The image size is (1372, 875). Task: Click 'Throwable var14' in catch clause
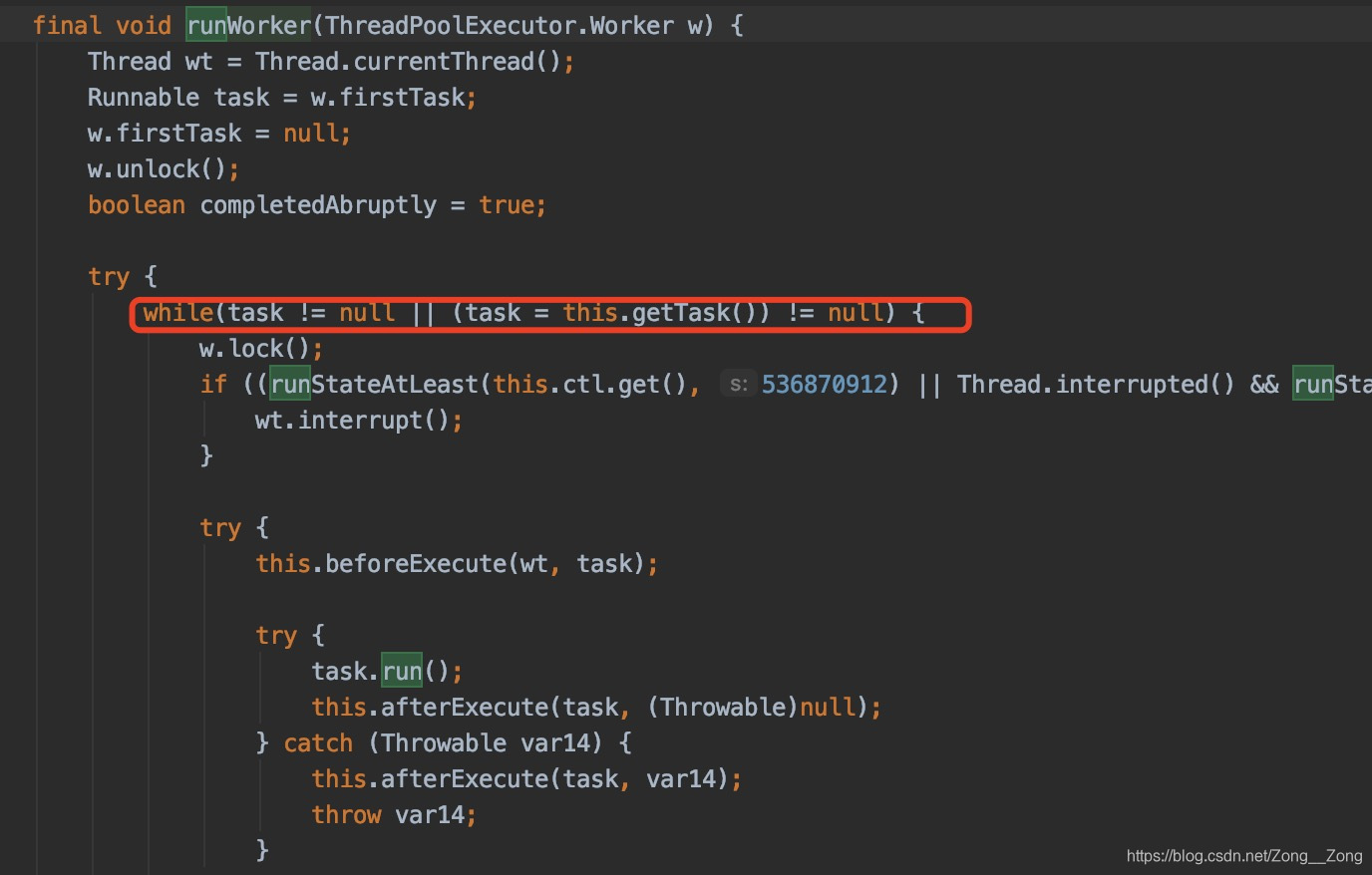[486, 743]
